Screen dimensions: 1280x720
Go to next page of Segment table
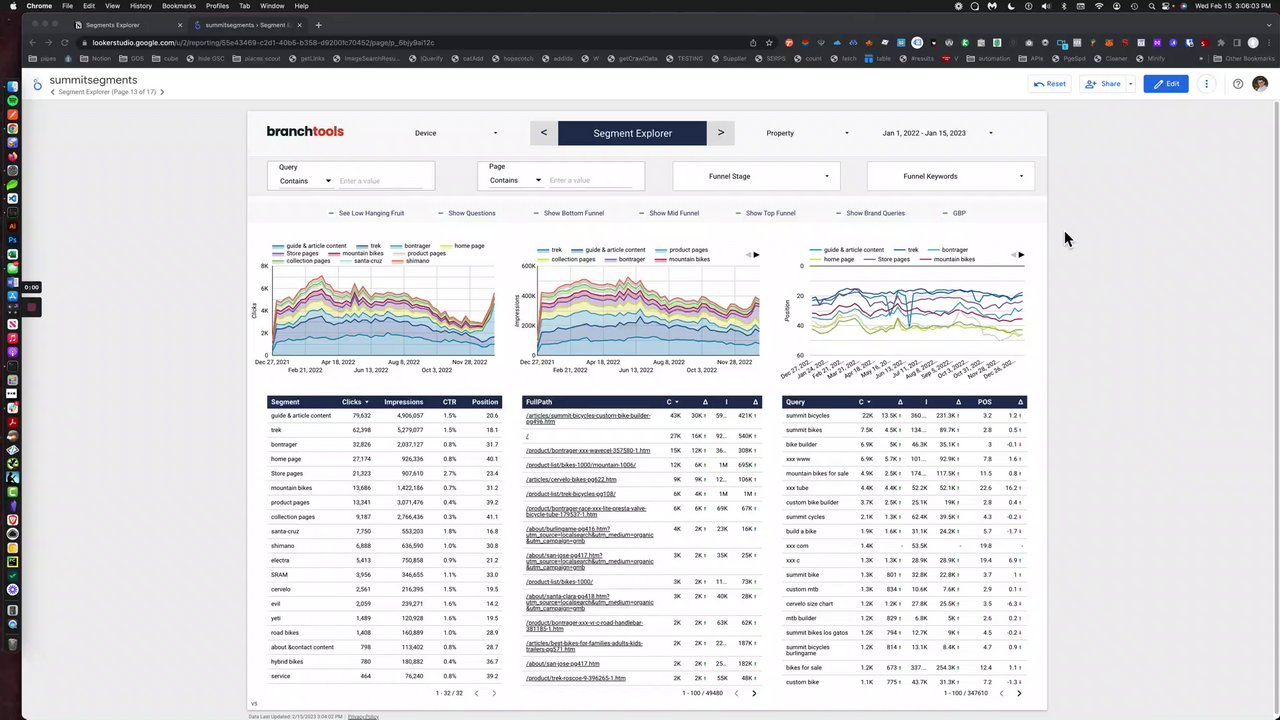pyautogui.click(x=494, y=693)
